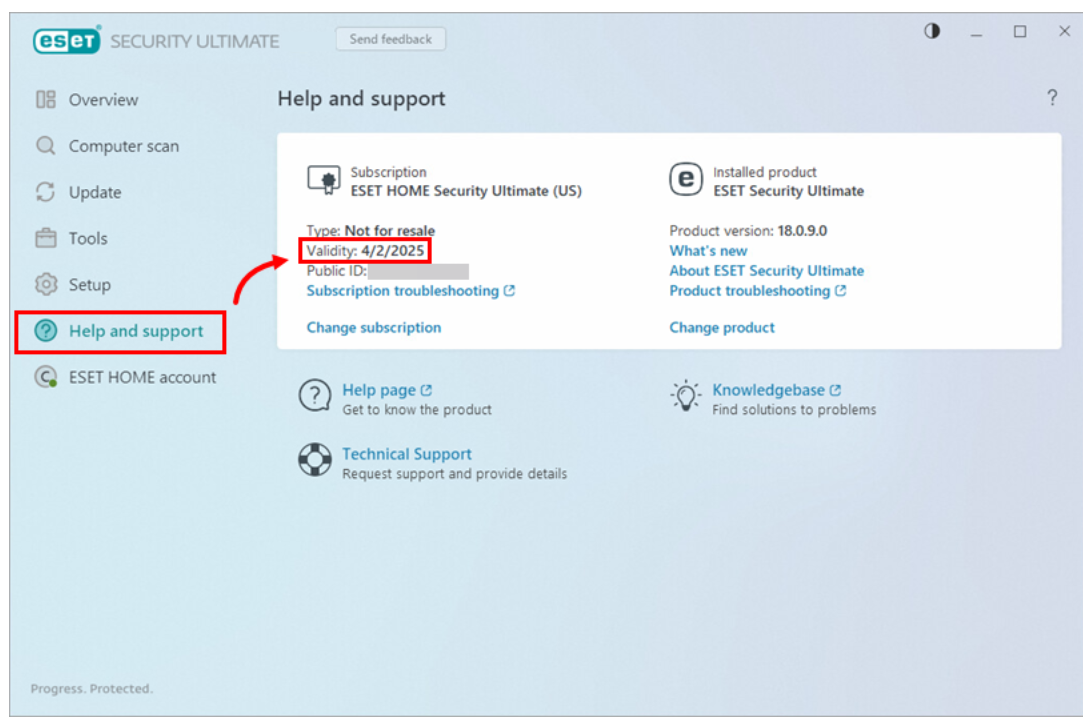This screenshot has height=717, width=1083.
Task: Click Change product link
Action: click(722, 327)
